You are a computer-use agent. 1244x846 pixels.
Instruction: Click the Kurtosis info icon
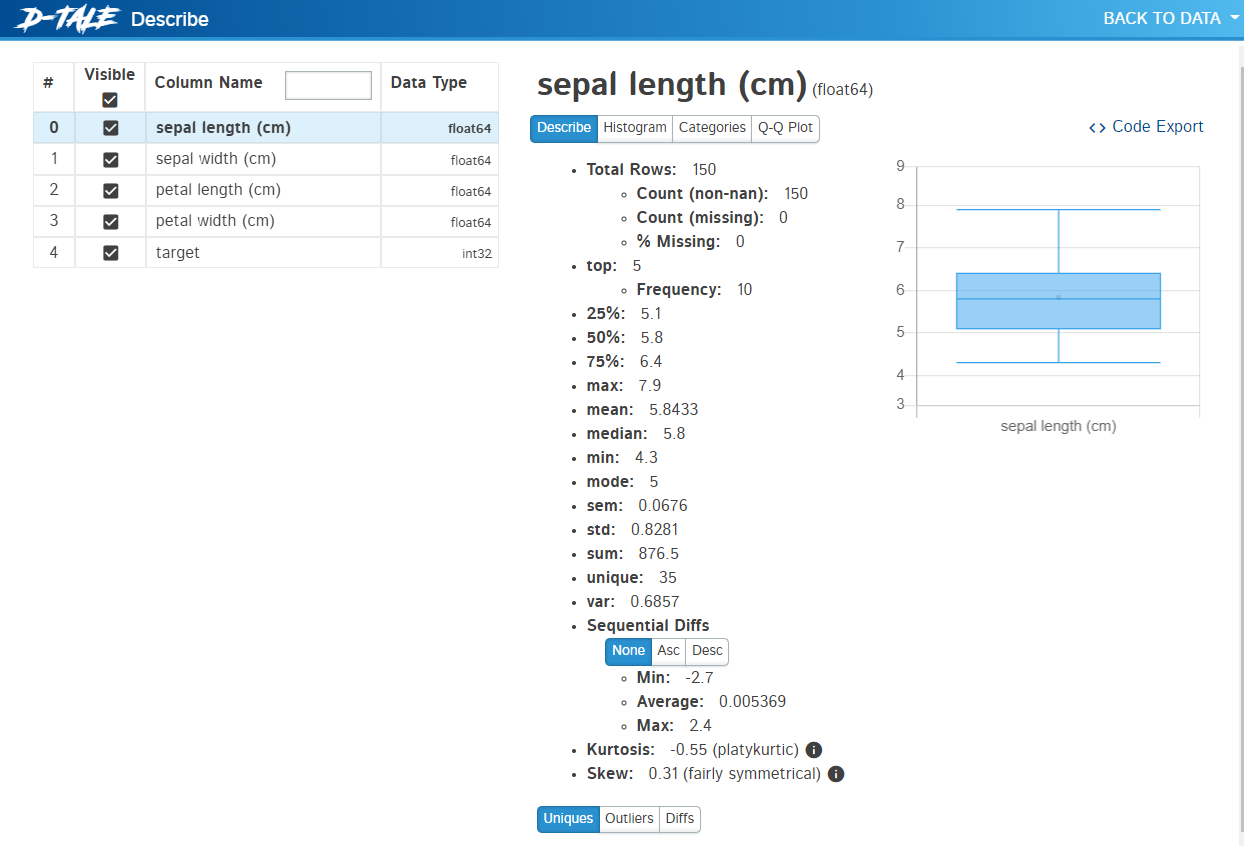tap(814, 750)
